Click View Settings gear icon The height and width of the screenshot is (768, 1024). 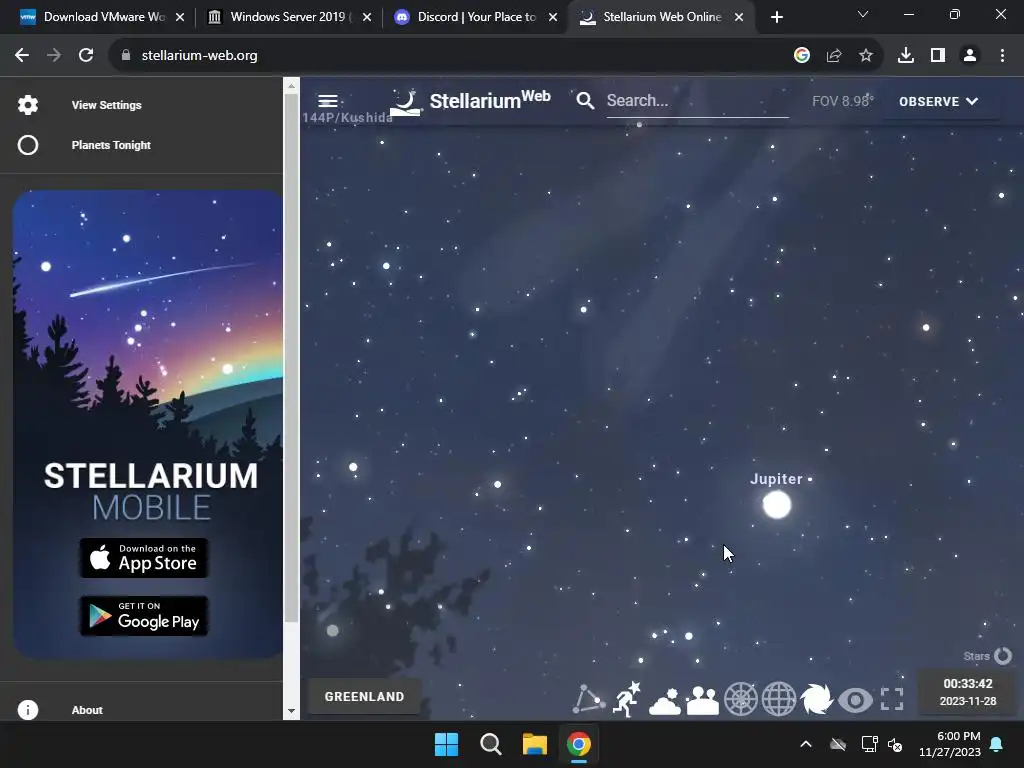28,105
